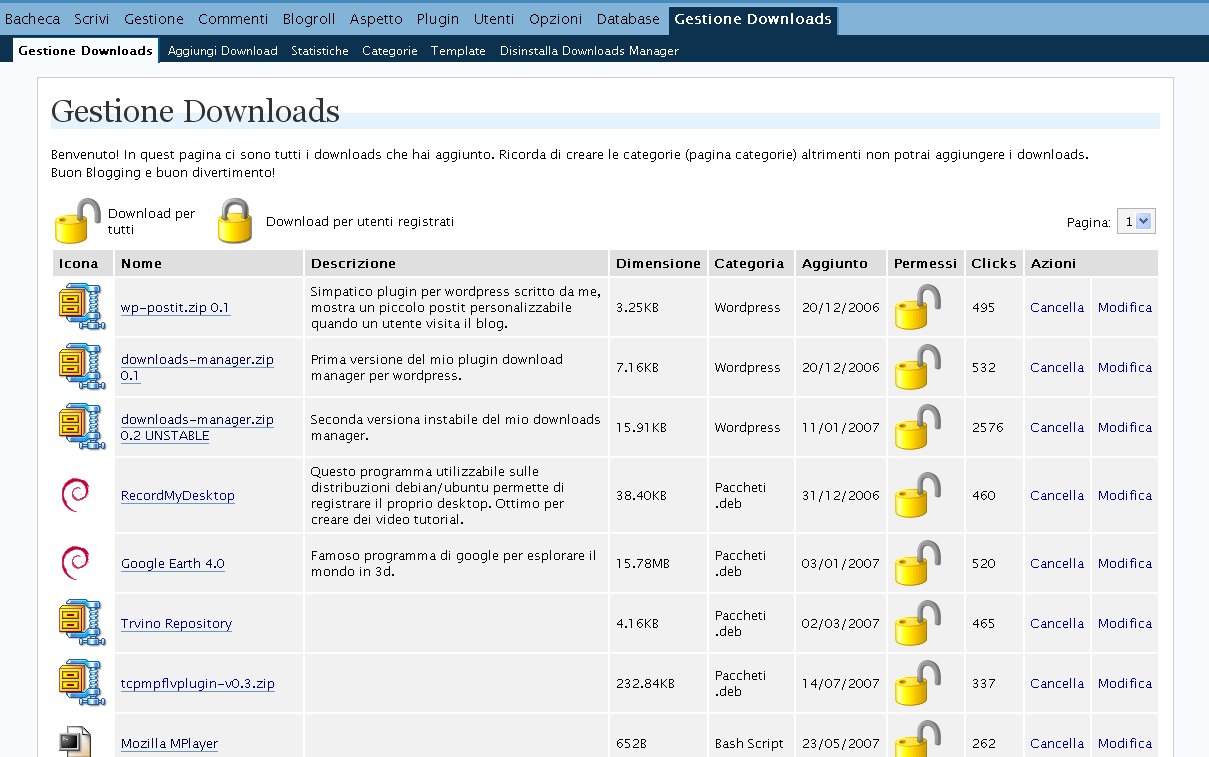This screenshot has width=1209, height=757.
Task: Open the Plugin menu
Action: [438, 19]
